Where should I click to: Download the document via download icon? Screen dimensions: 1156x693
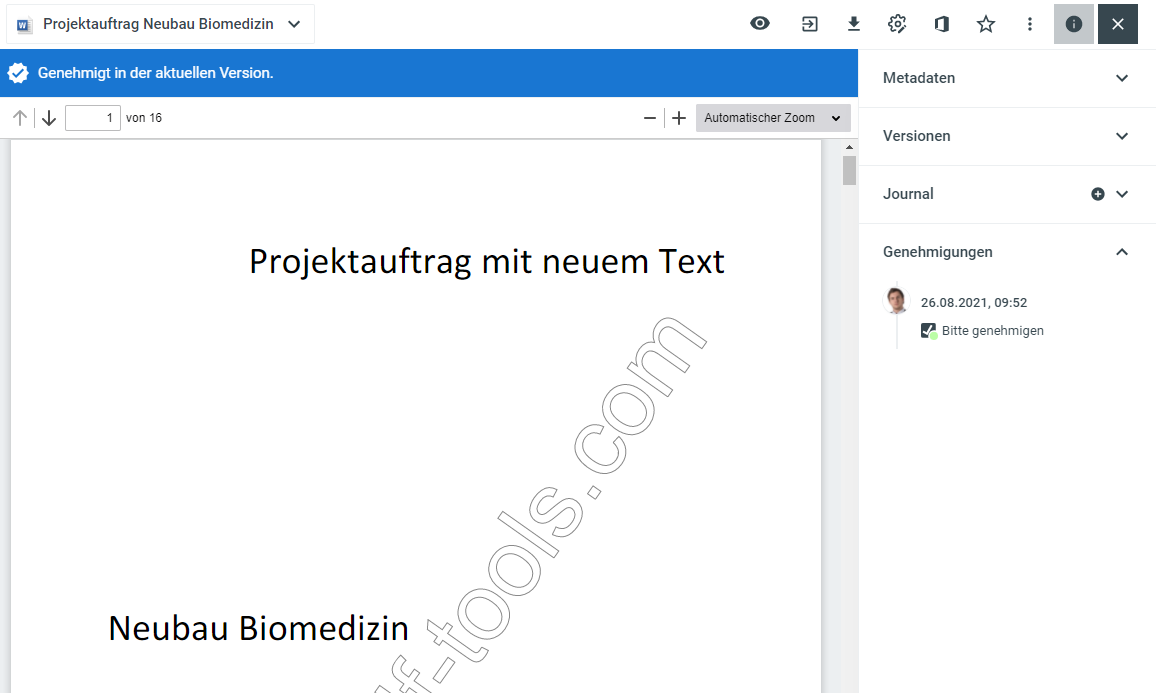pyautogui.click(x=854, y=24)
